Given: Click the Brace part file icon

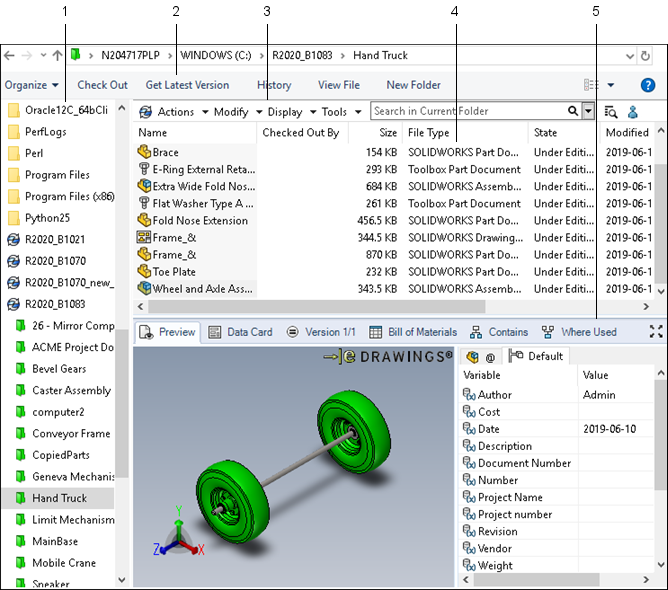Looking at the screenshot, I should pyautogui.click(x=144, y=151).
